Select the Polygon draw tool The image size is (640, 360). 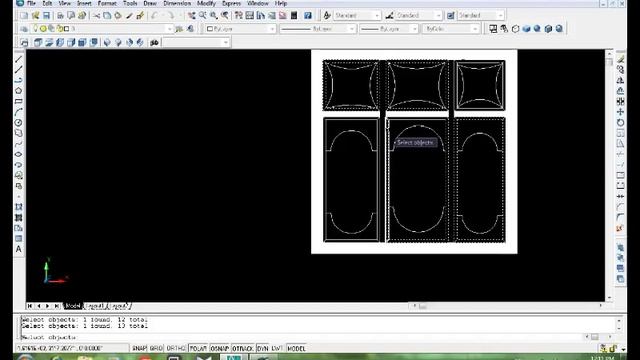(19, 91)
